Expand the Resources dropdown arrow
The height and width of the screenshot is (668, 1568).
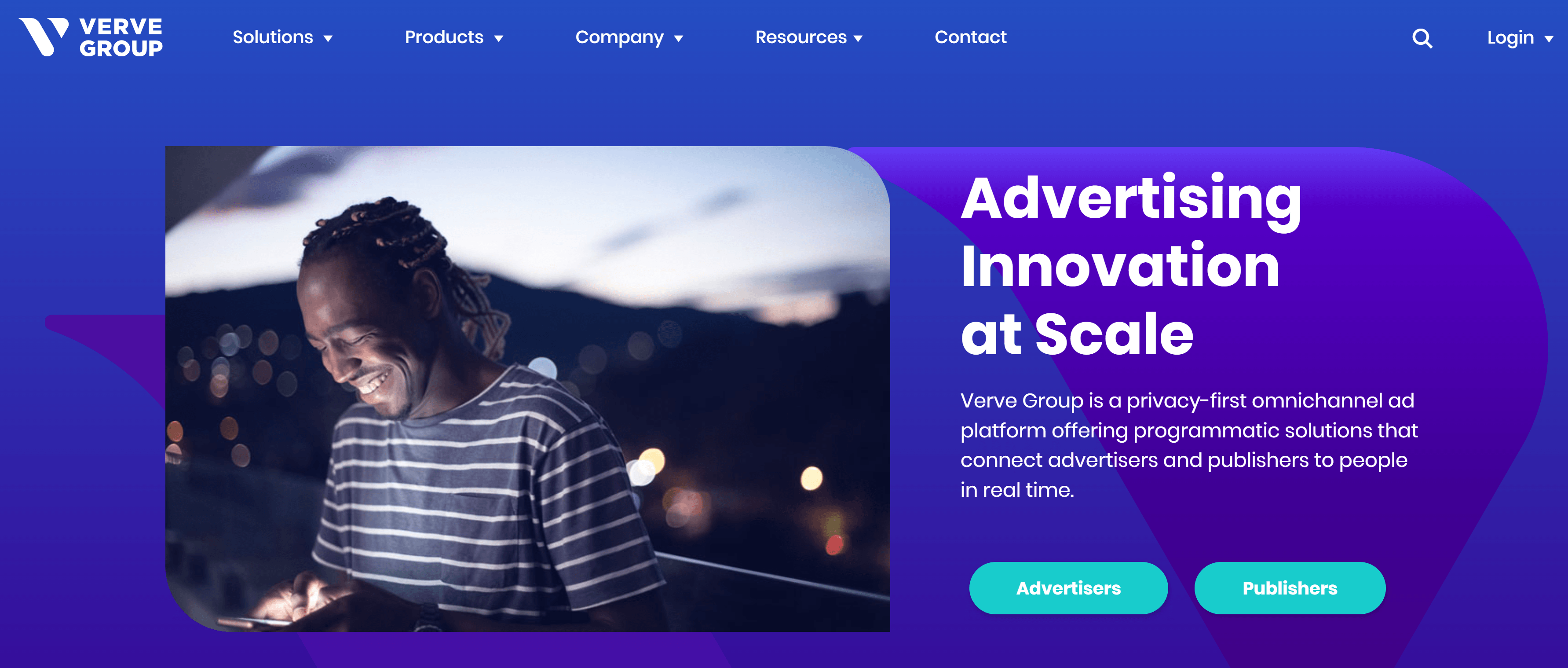858,39
